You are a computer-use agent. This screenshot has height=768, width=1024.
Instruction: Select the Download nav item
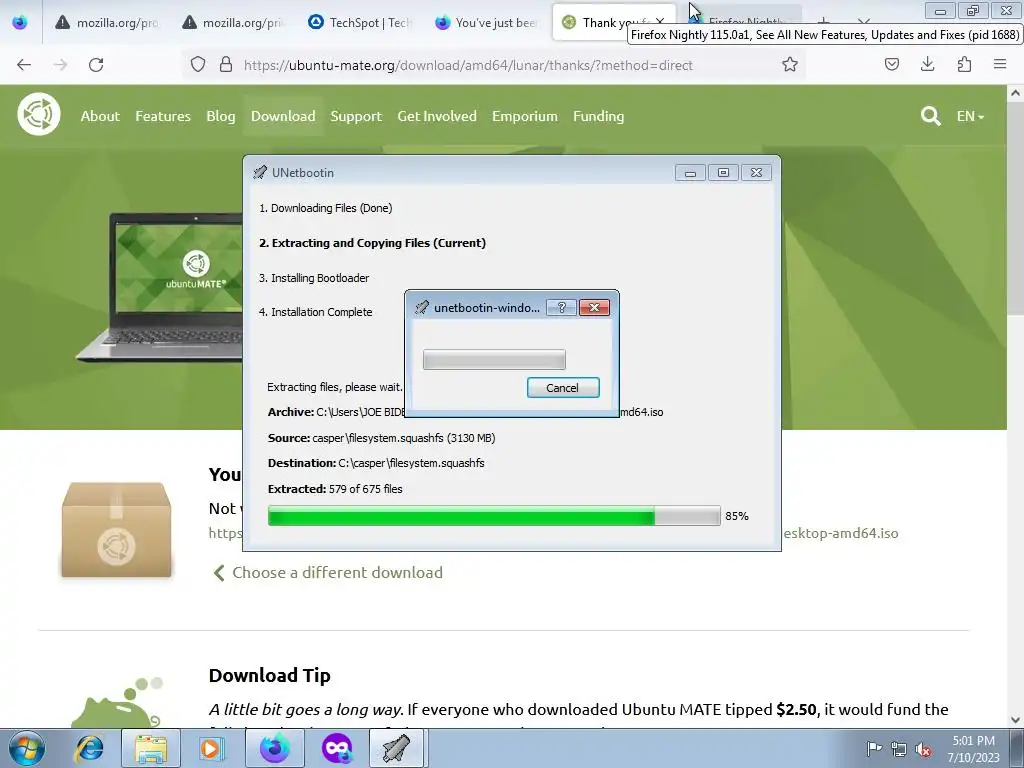tap(283, 116)
